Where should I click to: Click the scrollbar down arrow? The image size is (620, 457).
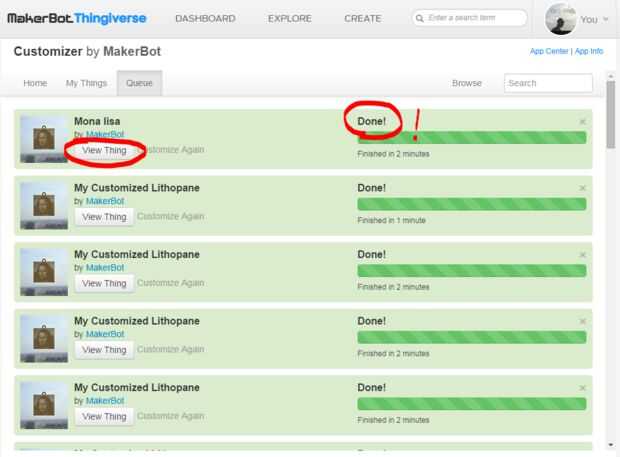click(x=611, y=445)
